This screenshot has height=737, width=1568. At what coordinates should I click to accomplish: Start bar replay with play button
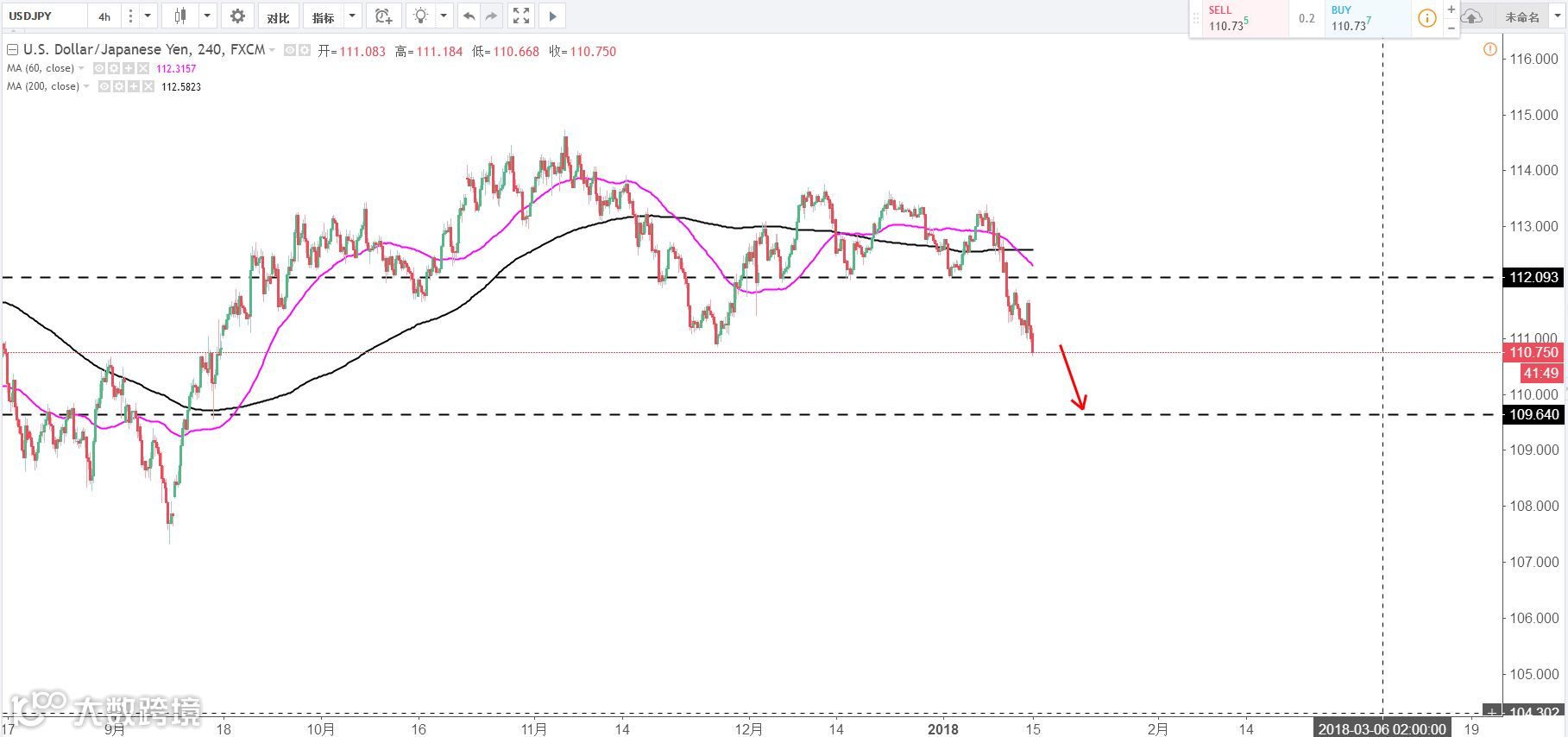click(x=552, y=16)
